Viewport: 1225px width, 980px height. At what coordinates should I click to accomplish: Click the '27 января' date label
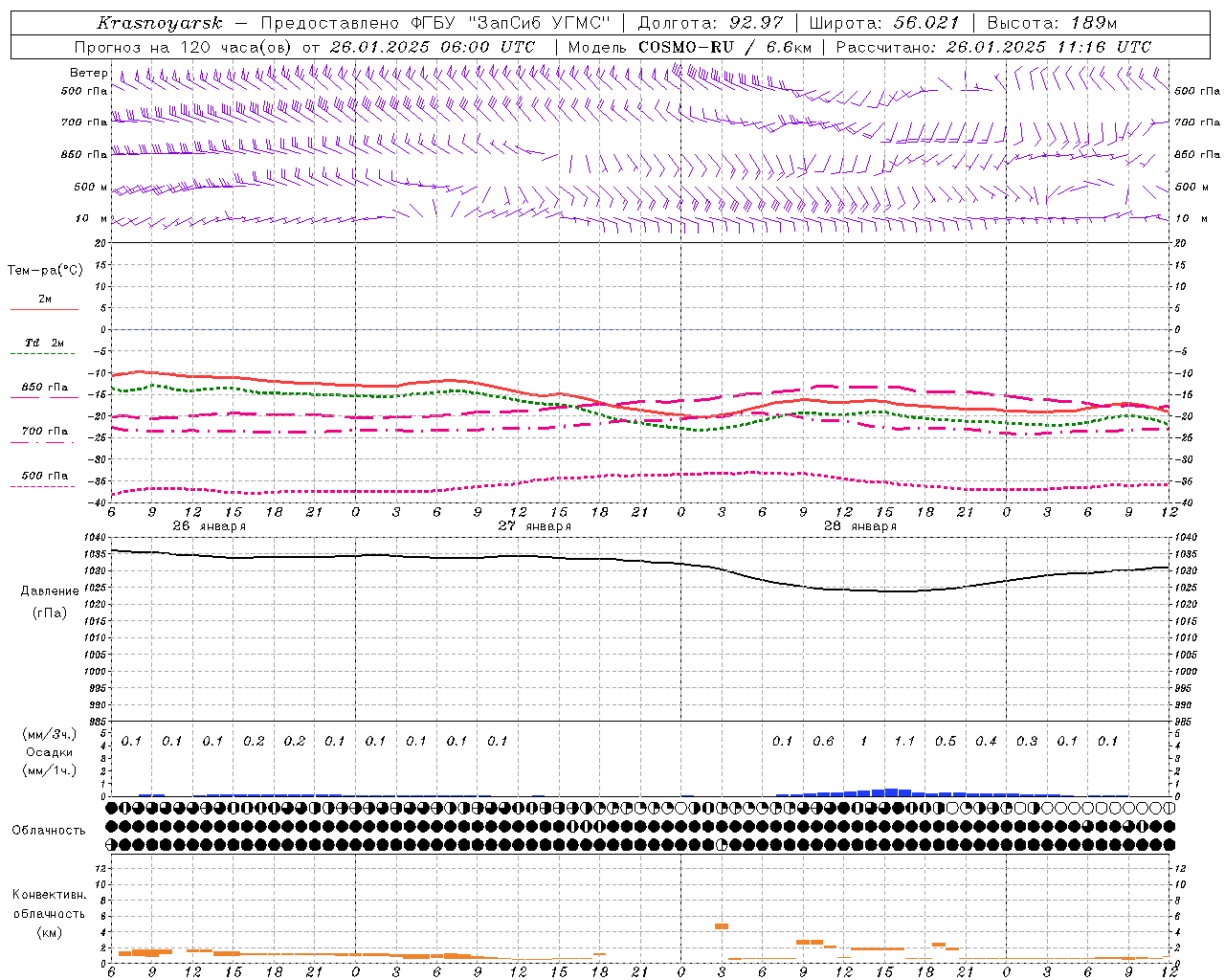point(535,526)
